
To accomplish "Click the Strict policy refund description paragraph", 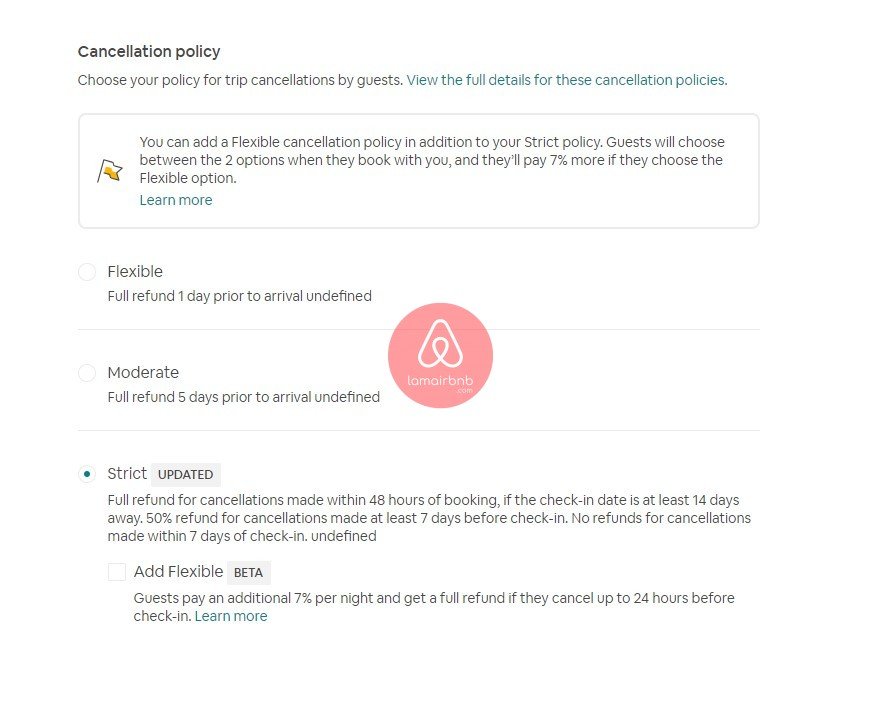I will 428,518.
